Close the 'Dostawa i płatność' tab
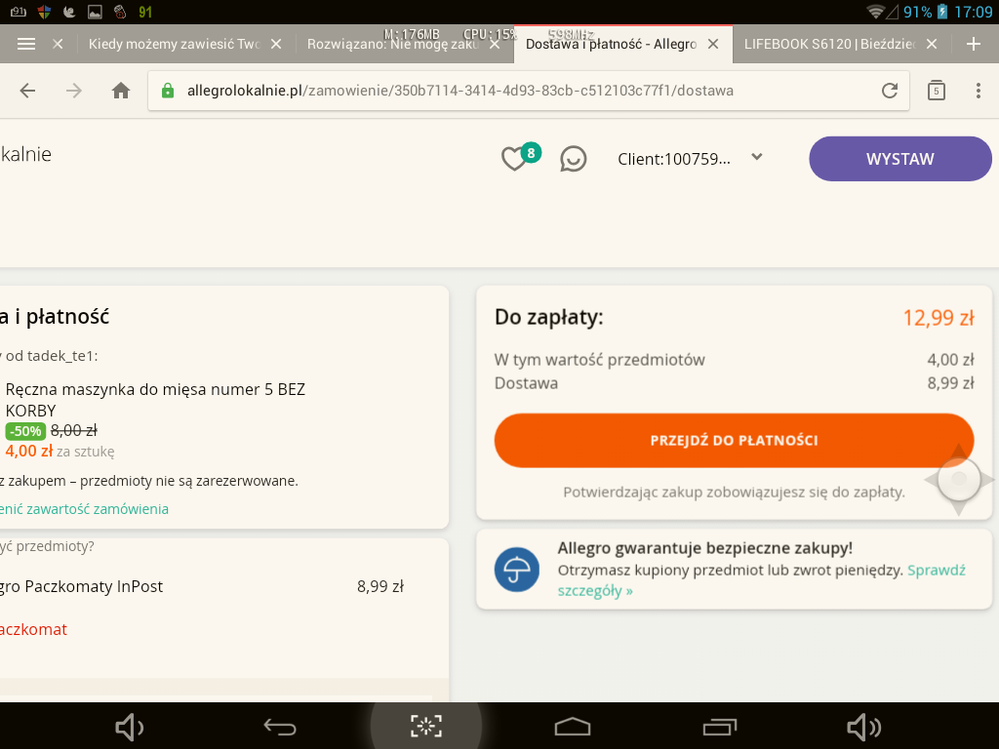The width and height of the screenshot is (999, 749). click(713, 44)
